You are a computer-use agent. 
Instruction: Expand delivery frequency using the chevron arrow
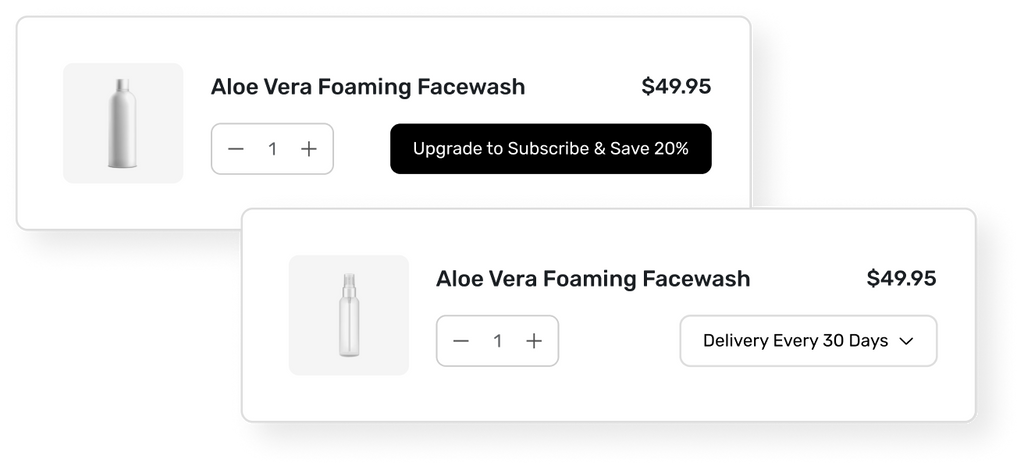(907, 341)
